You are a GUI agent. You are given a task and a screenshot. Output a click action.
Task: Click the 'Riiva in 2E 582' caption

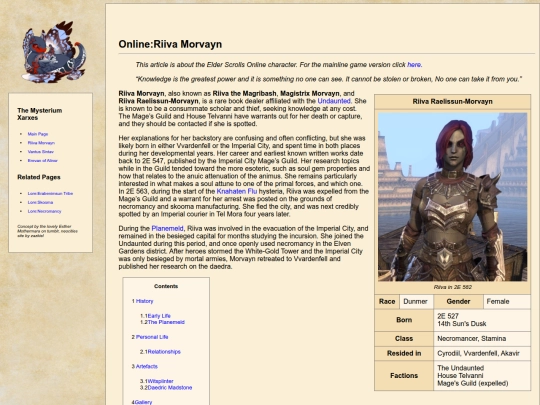click(453, 287)
